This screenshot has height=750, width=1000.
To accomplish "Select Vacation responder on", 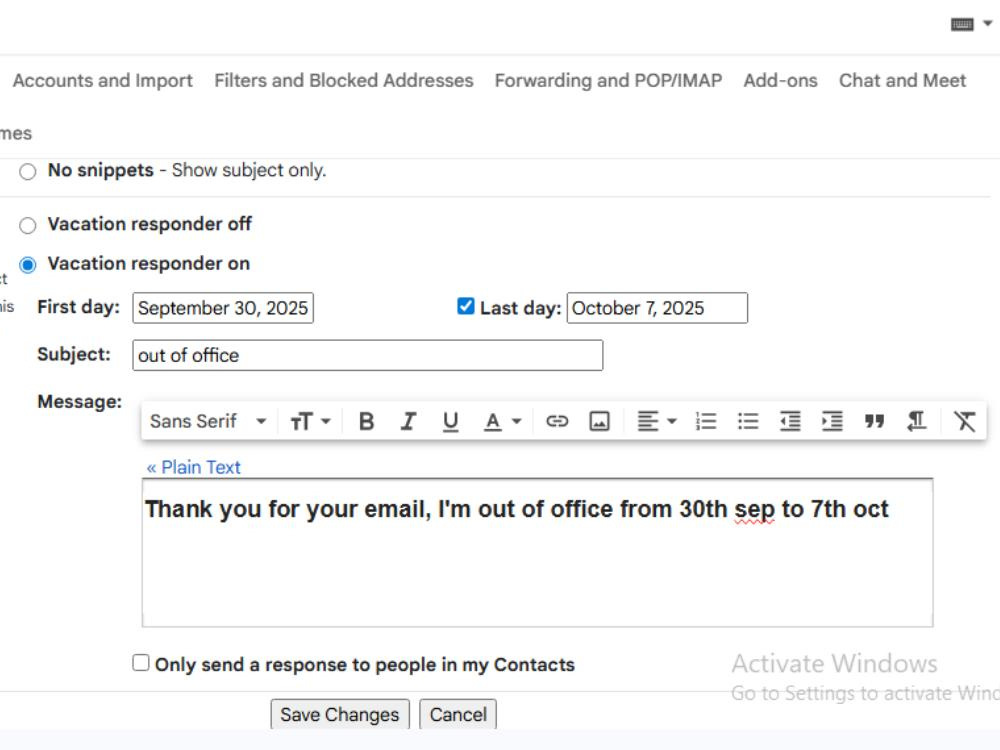I will coord(27,265).
